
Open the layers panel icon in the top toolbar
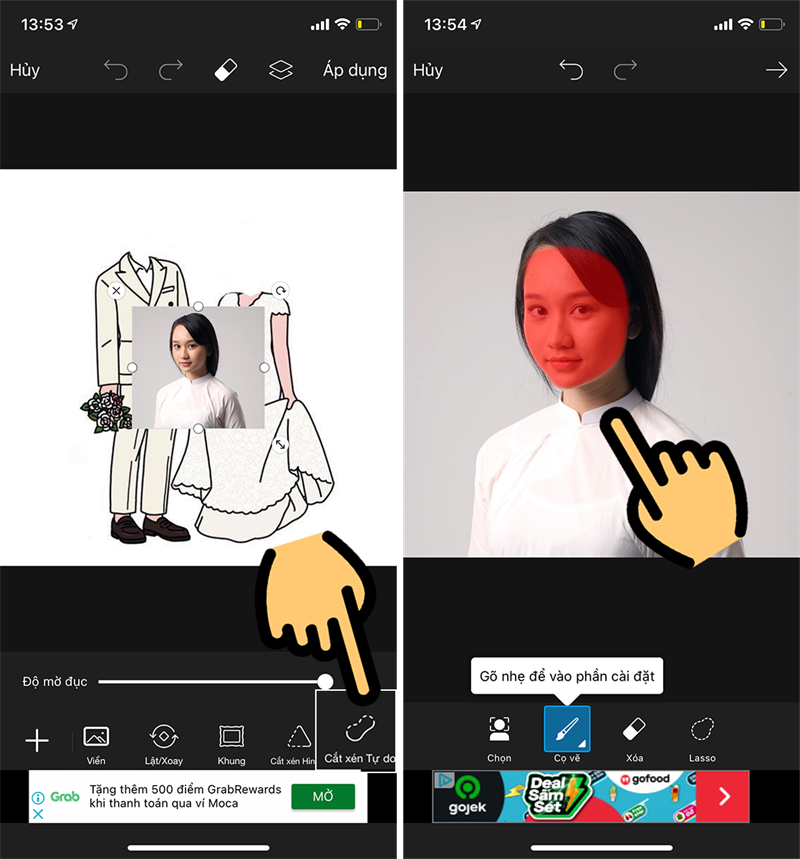tap(280, 70)
